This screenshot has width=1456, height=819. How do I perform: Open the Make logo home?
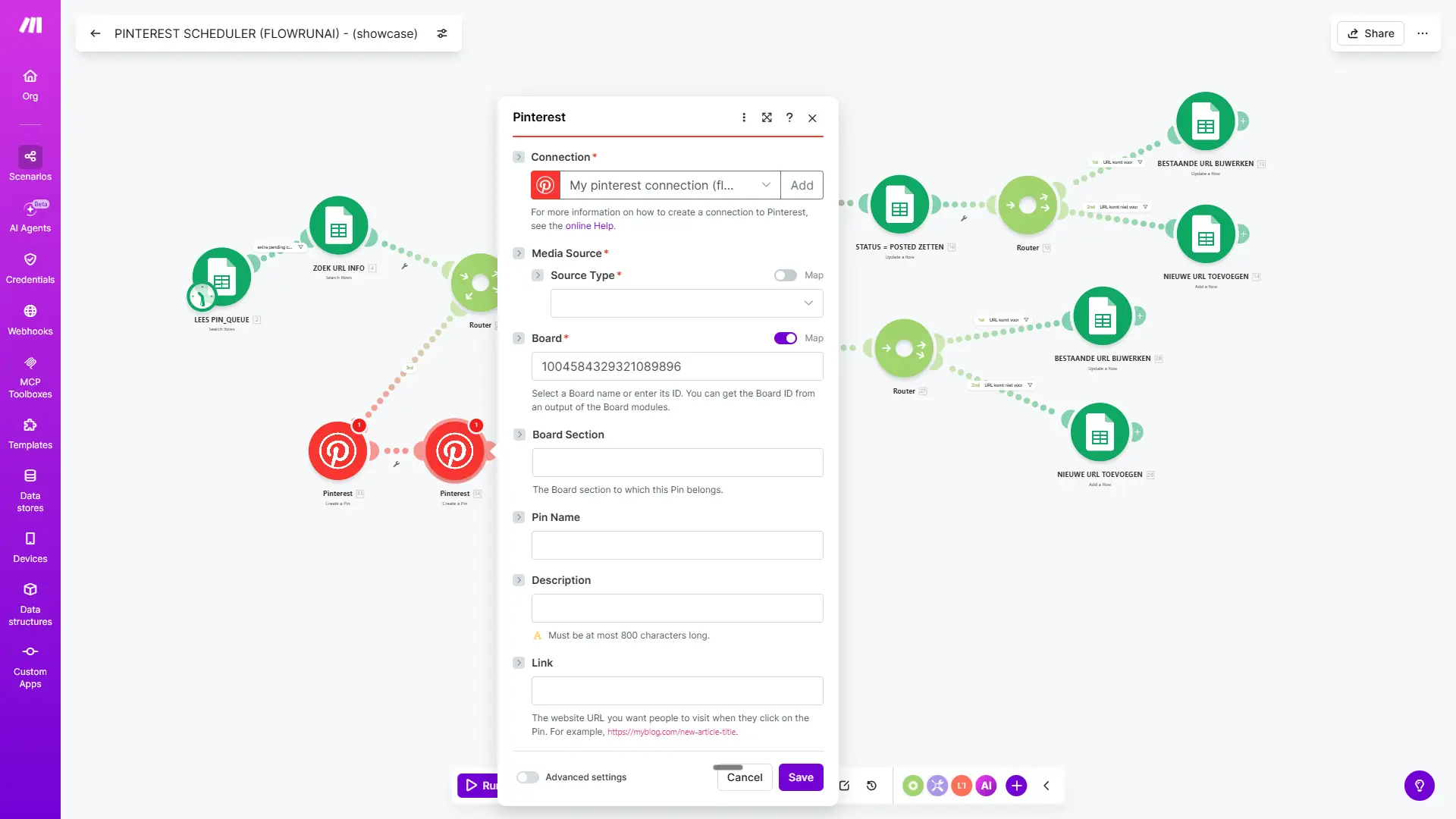30,25
